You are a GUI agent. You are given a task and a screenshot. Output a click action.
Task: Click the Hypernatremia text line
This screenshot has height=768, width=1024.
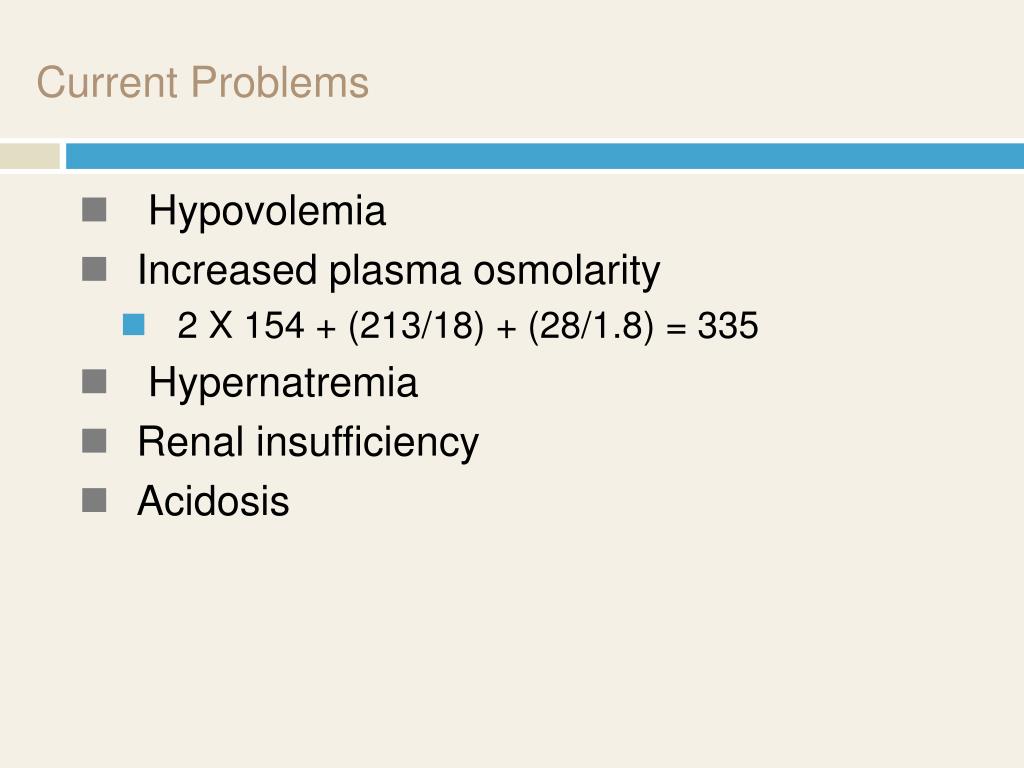coord(283,383)
